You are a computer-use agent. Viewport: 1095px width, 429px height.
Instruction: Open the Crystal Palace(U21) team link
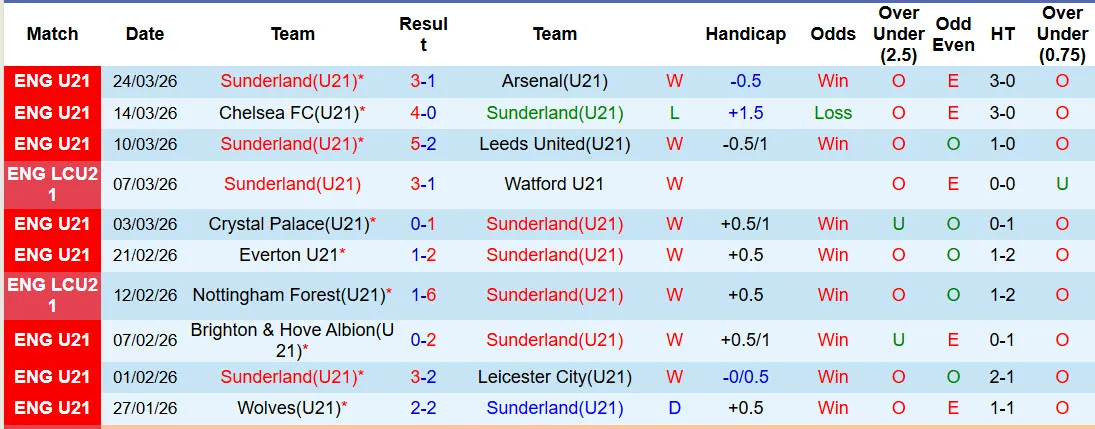[289, 224]
